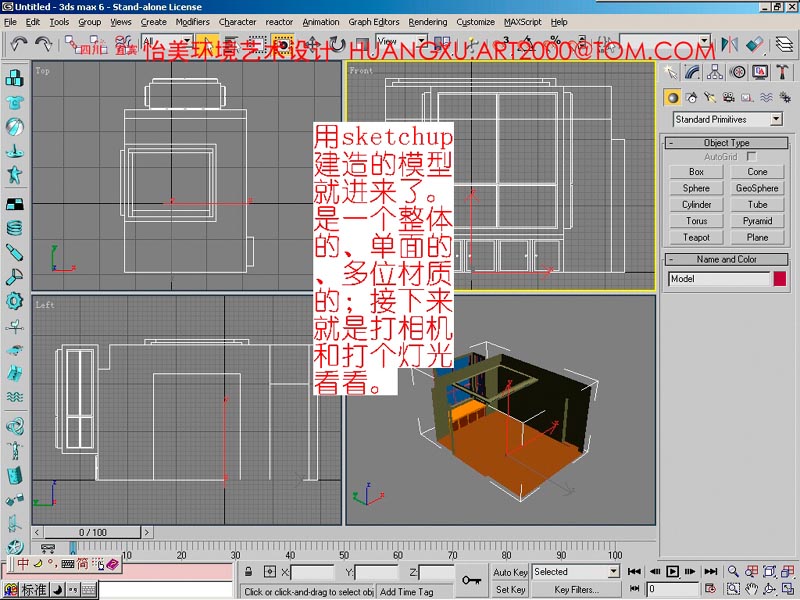Toggle Absolute/Offset transform type-in mode

[270, 571]
